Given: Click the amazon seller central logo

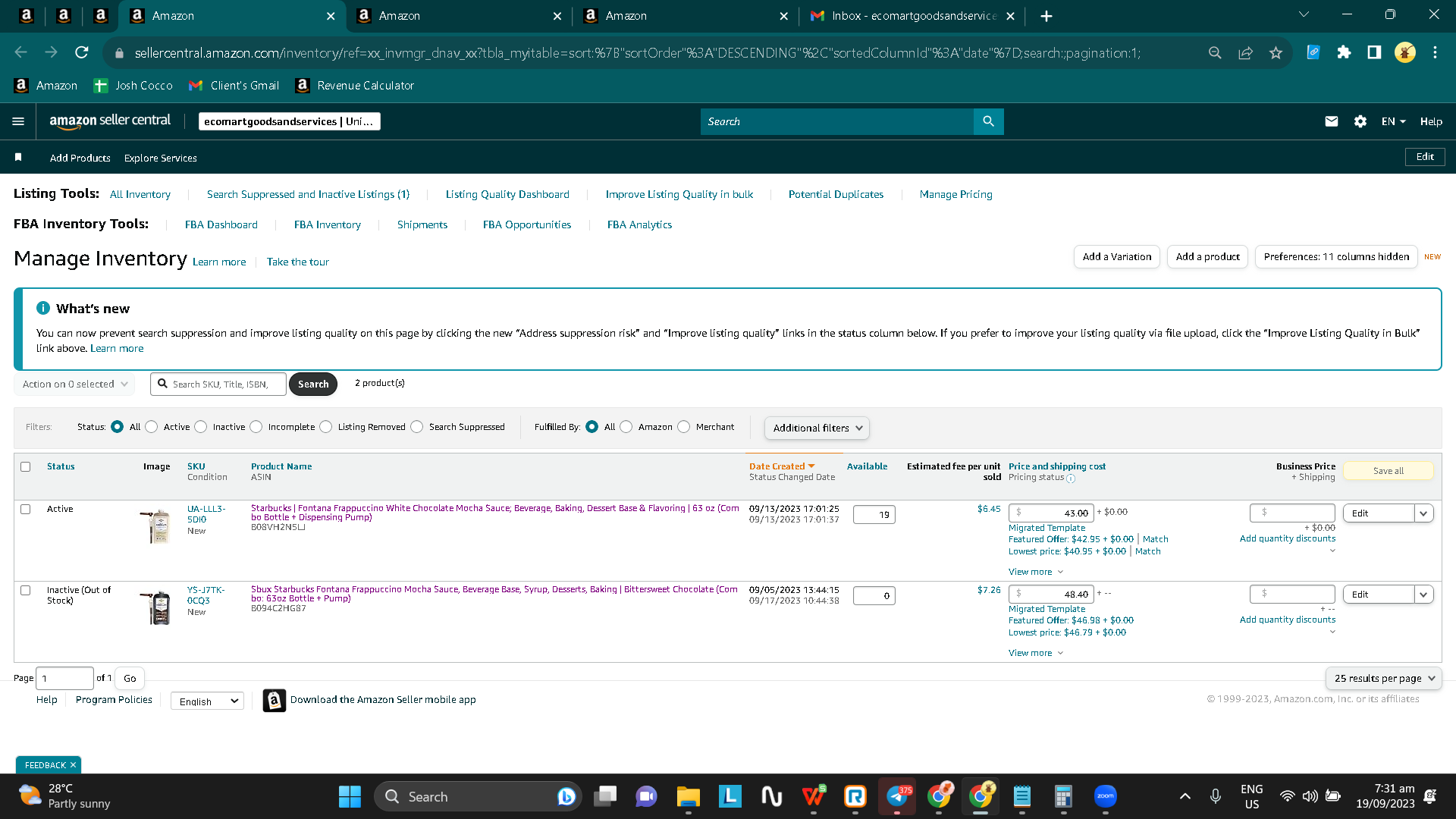Looking at the screenshot, I should [110, 121].
